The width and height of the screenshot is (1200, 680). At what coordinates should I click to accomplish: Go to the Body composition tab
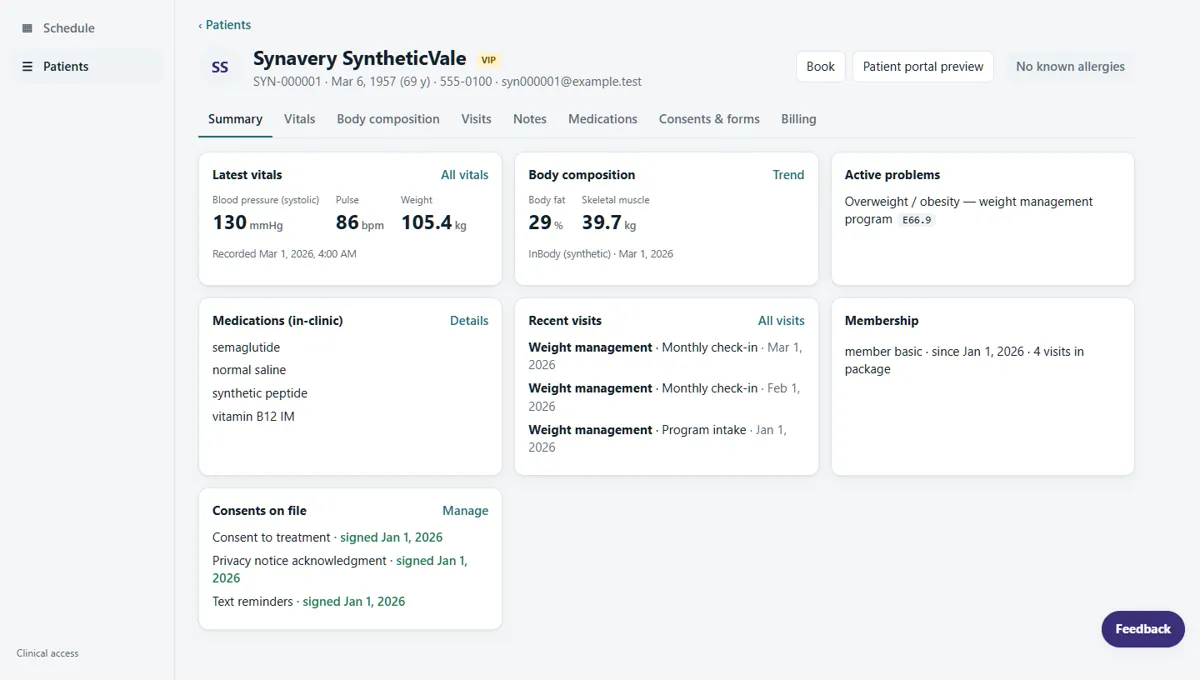tap(388, 119)
